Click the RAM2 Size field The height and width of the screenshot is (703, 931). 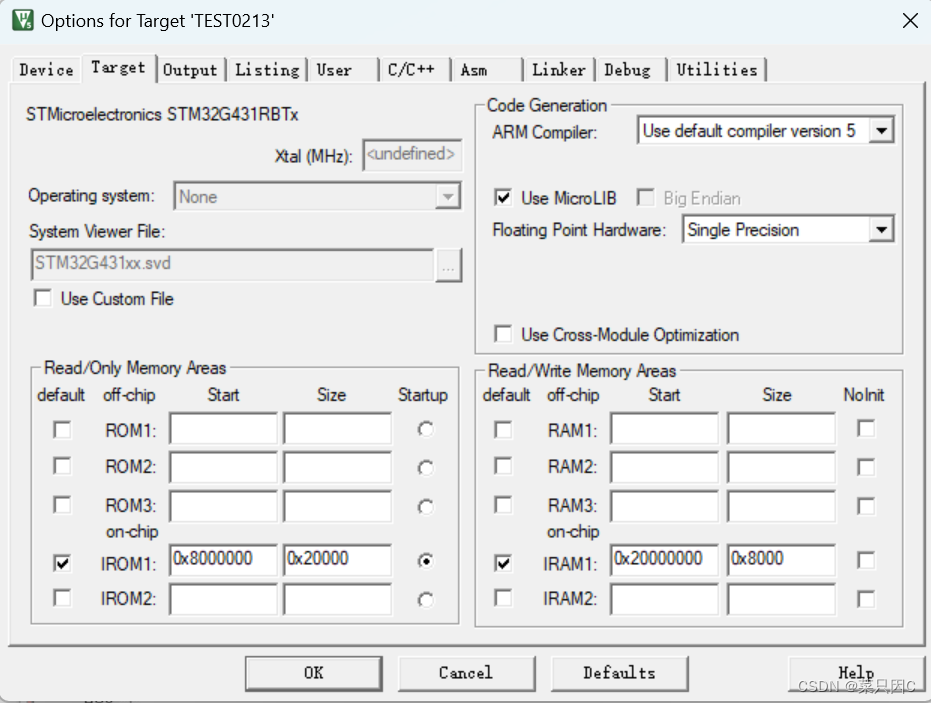(781, 467)
